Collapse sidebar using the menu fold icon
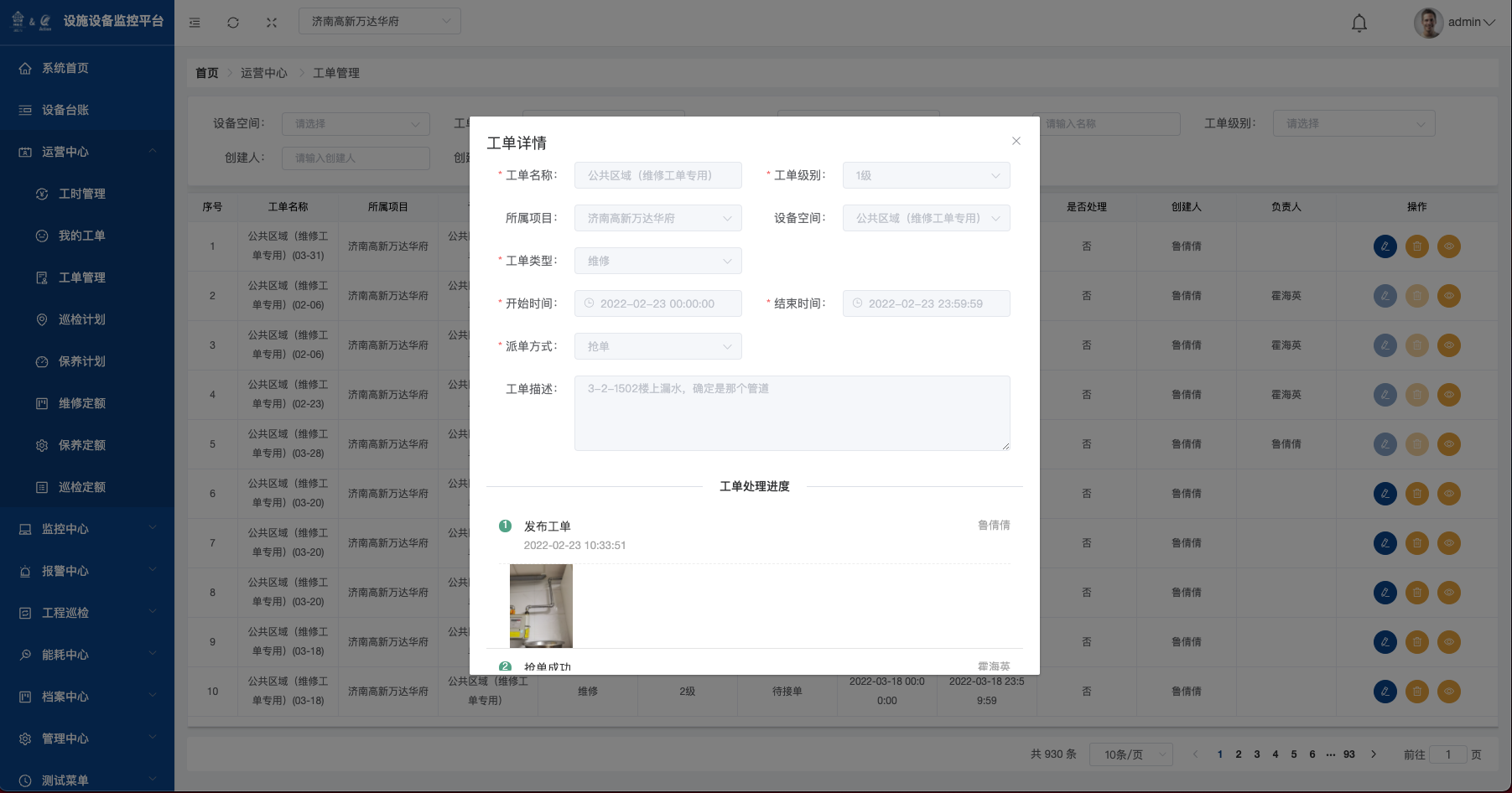 click(x=195, y=23)
